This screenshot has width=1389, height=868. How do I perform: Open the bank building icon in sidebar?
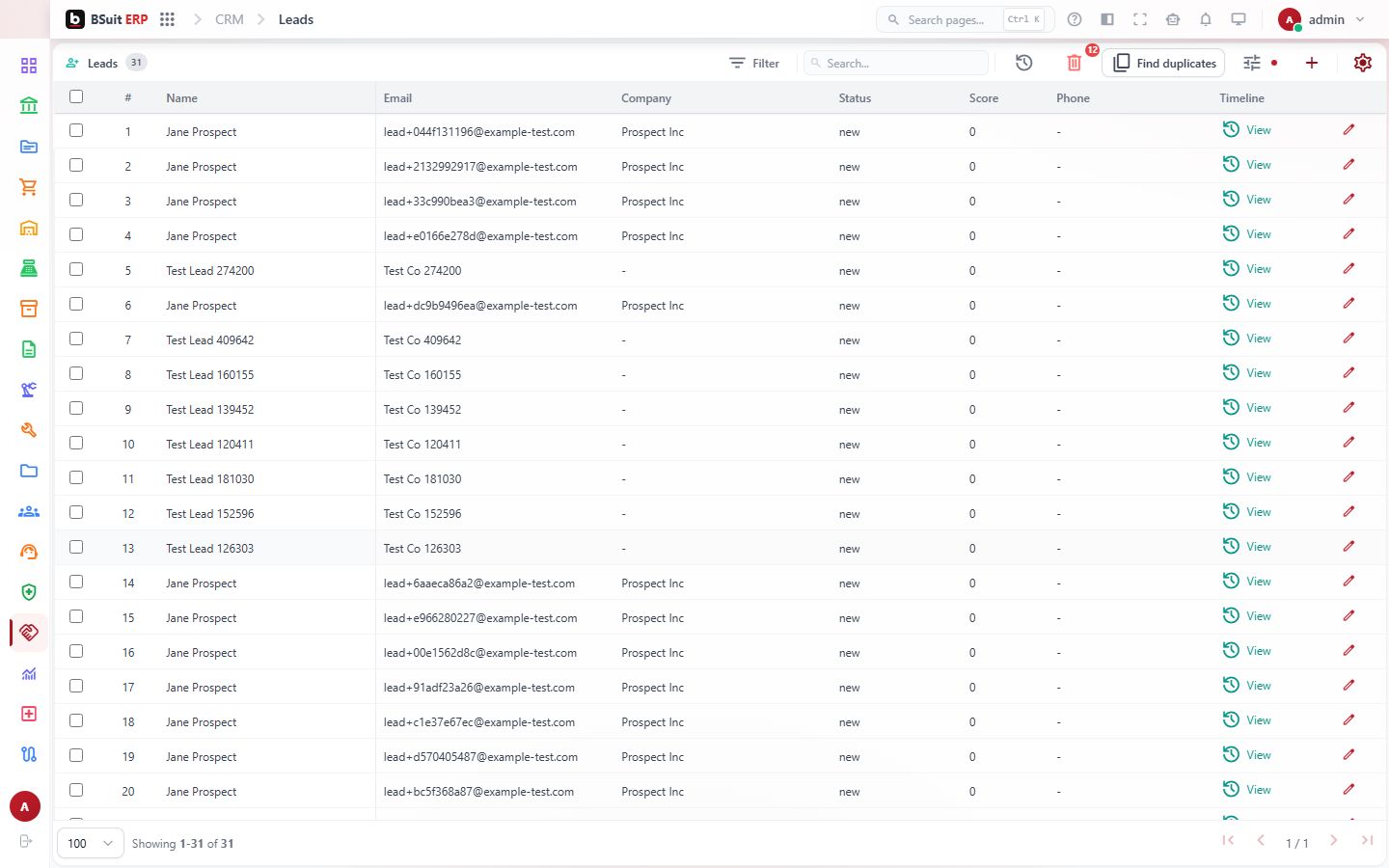tap(29, 106)
